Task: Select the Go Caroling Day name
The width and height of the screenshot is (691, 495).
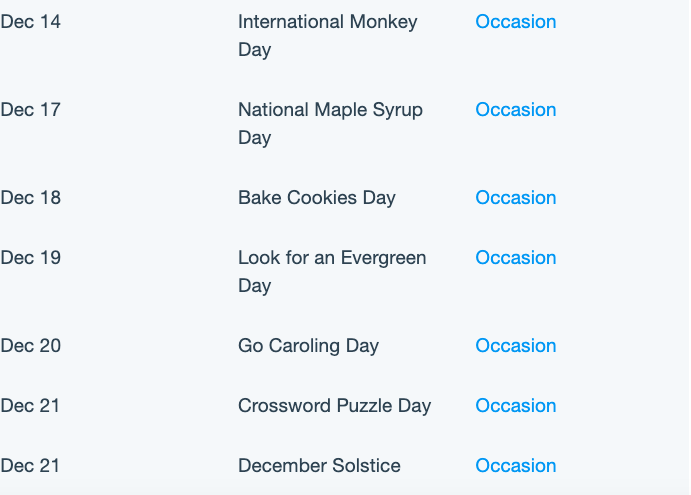Action: (308, 346)
